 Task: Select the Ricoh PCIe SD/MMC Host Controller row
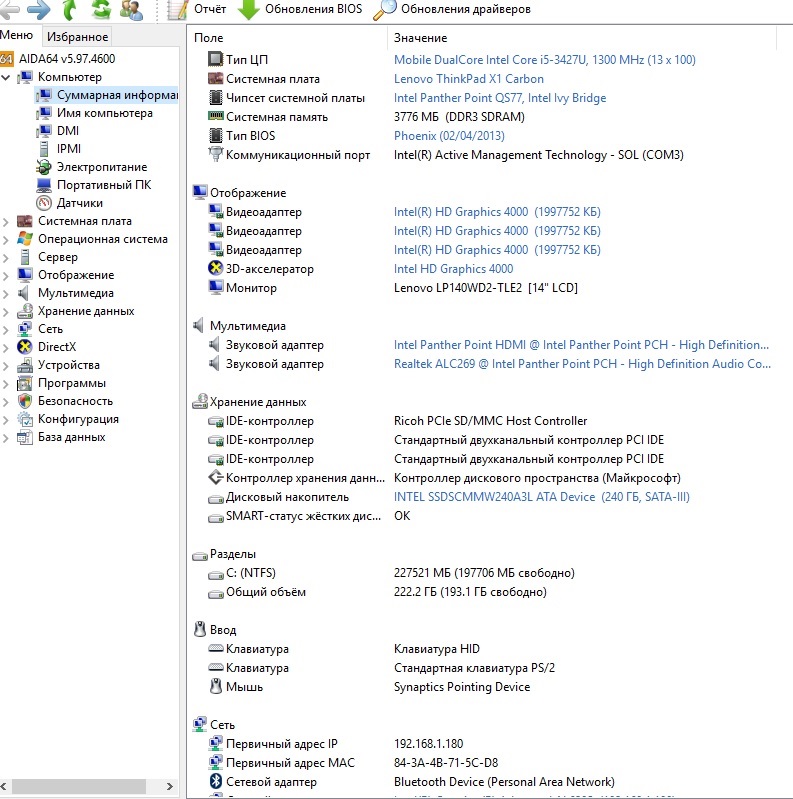click(490, 421)
